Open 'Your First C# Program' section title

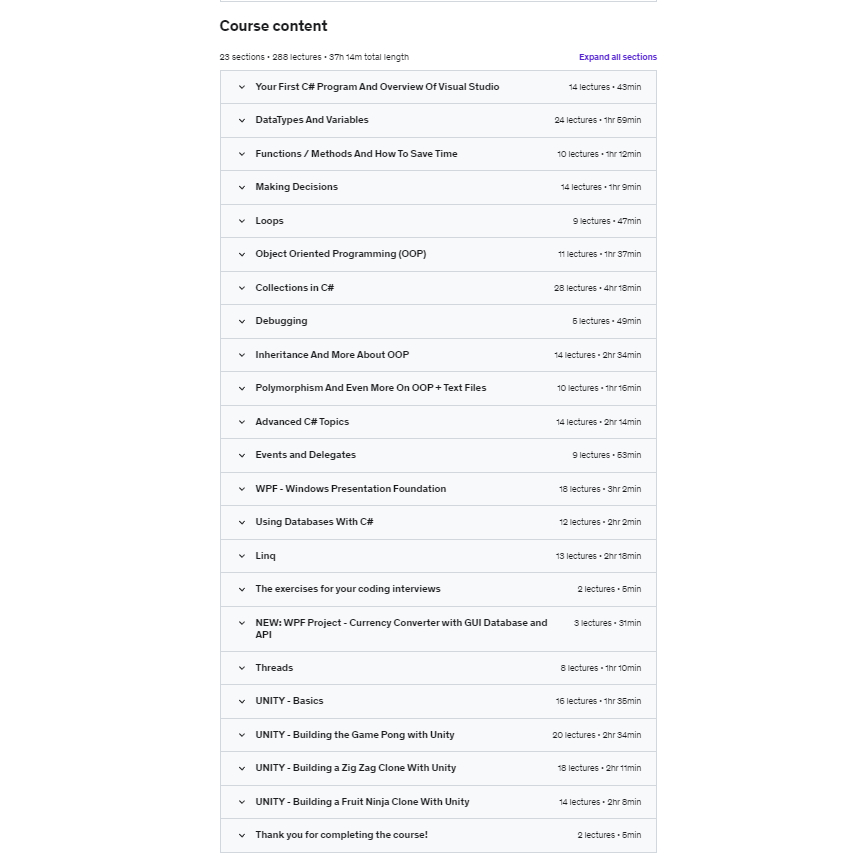377,87
